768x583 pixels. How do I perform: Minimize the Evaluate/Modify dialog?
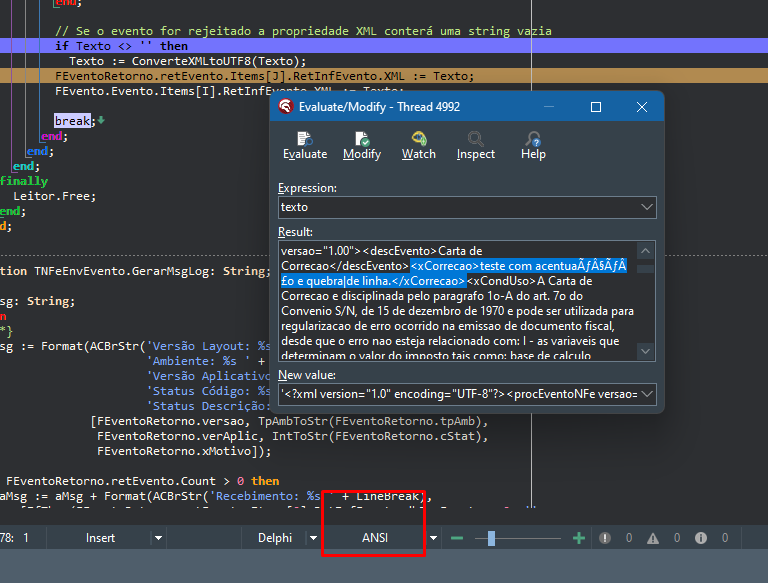tap(549, 107)
